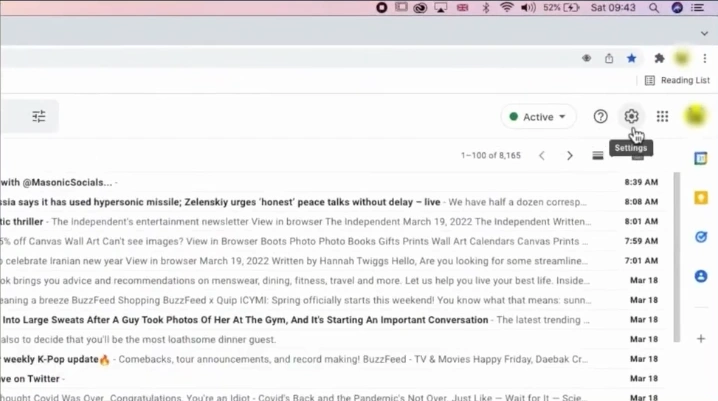
Task: Open weekly K-Pop update email
Action: point(330,359)
